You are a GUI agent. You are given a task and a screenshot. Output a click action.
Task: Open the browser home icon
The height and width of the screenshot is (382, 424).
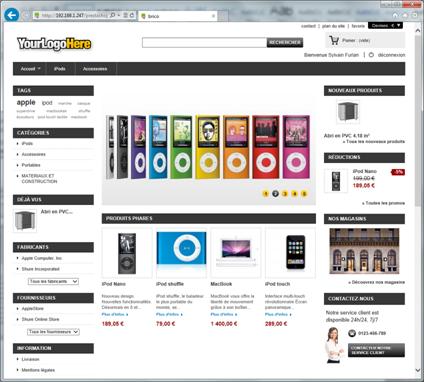(395, 15)
